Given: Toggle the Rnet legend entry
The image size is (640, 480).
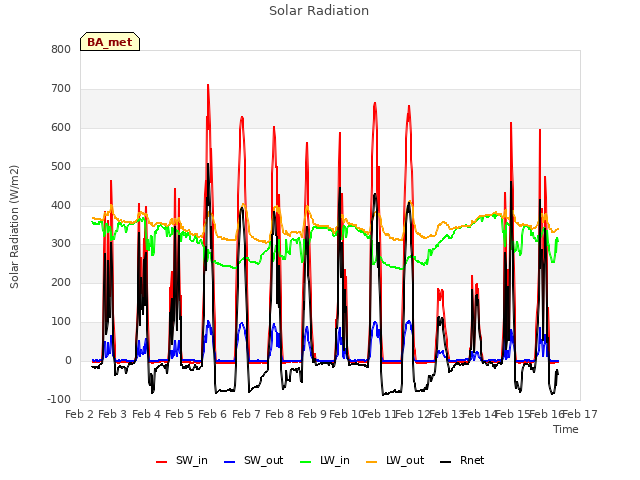Looking at the screenshot, I should tap(462, 460).
